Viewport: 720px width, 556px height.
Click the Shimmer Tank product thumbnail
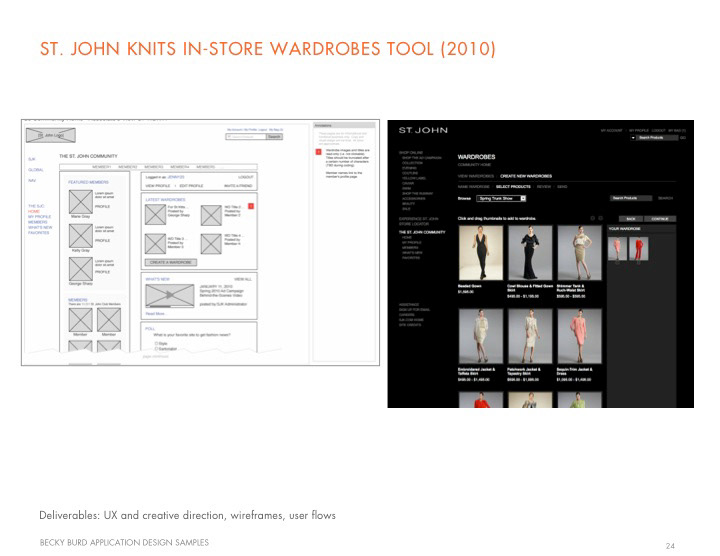point(579,253)
